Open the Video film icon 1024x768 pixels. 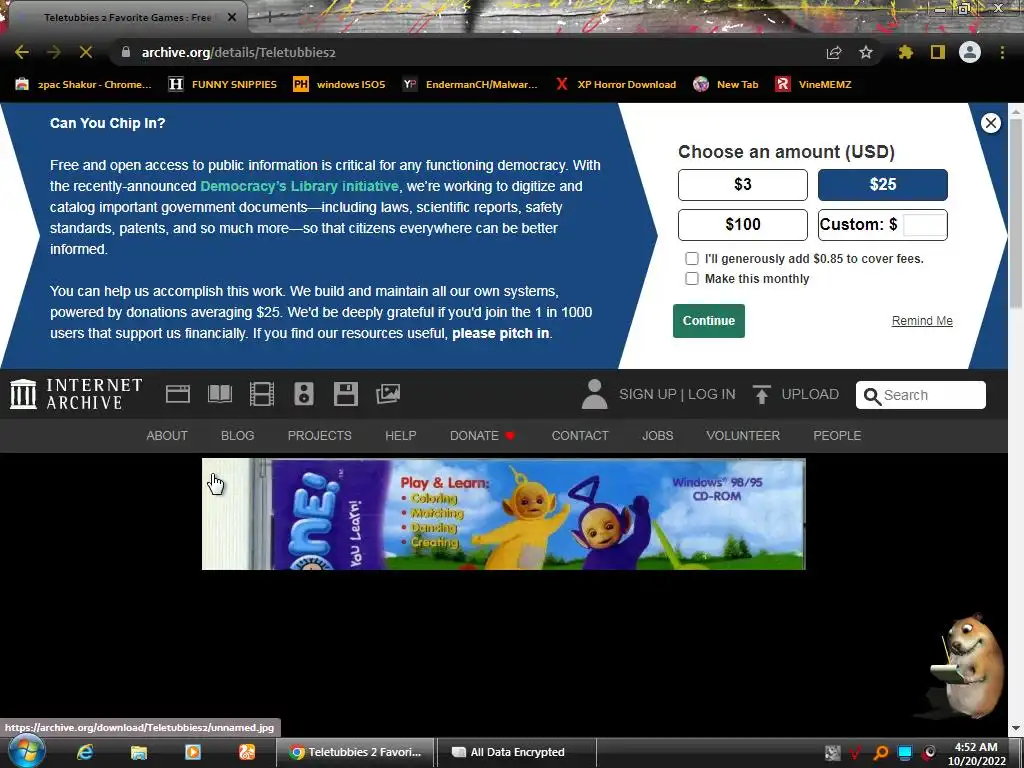tap(262, 394)
